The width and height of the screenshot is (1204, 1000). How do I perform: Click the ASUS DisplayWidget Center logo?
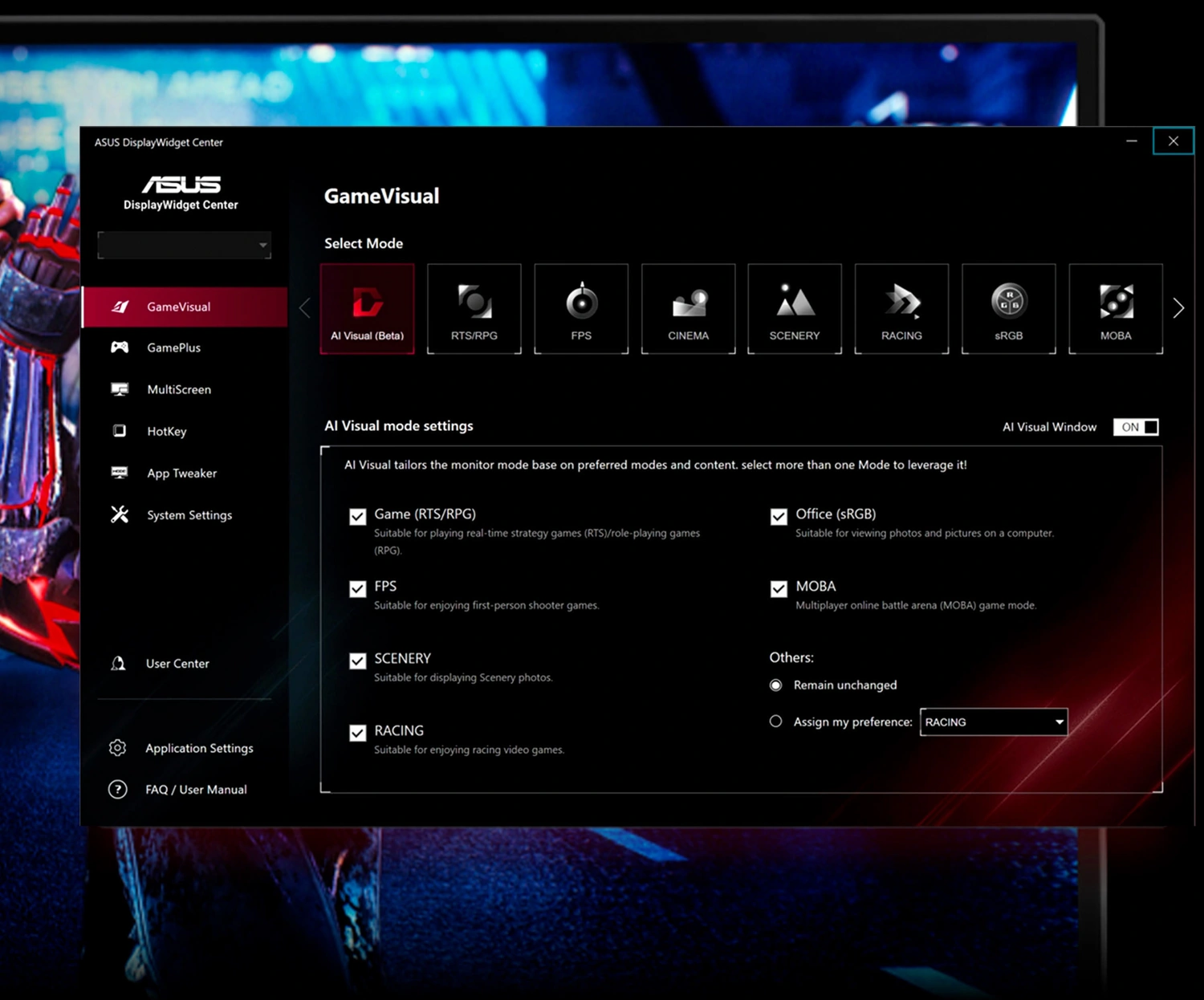pos(181,193)
